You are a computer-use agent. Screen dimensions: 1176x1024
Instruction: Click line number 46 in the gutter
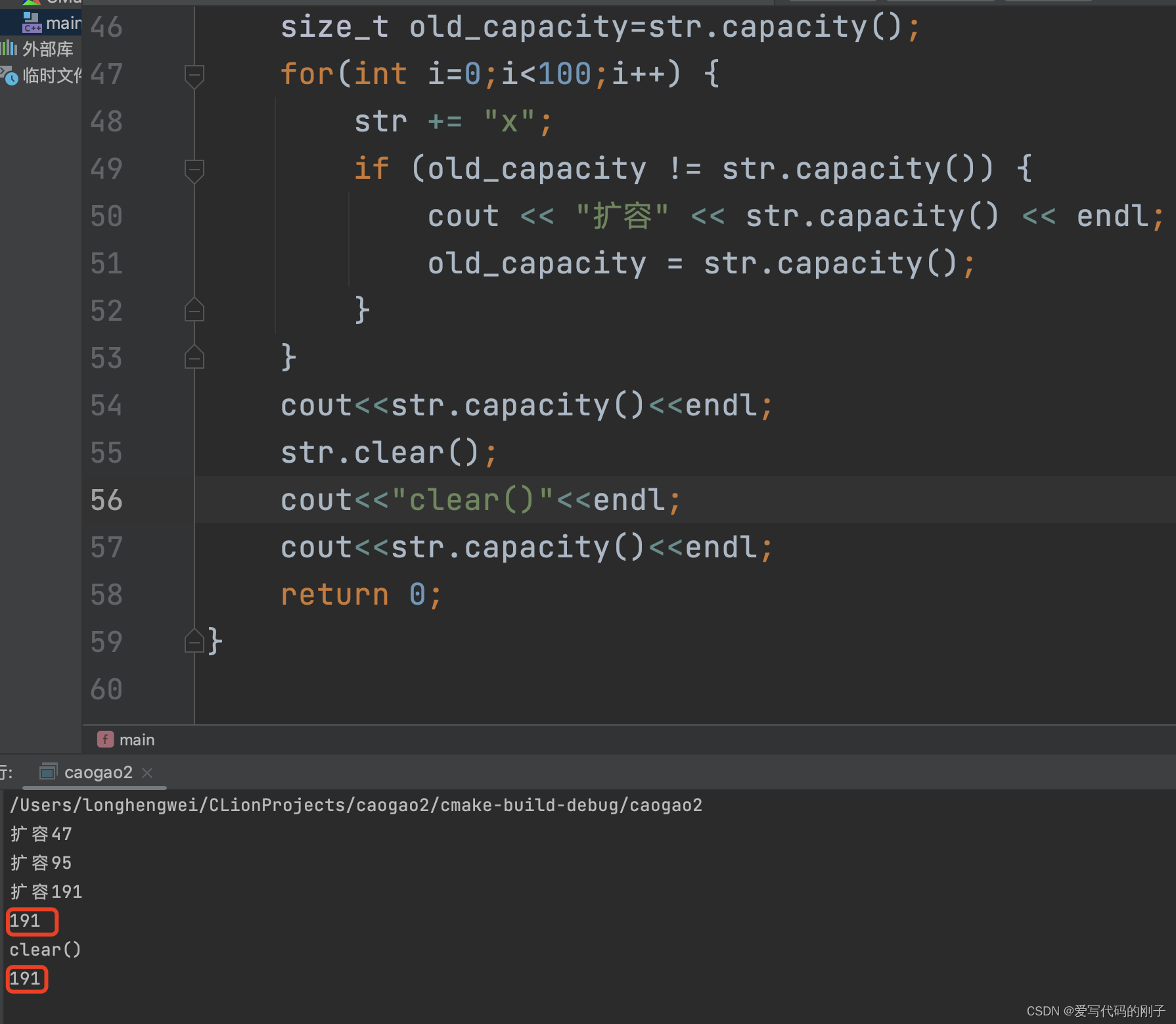tap(106, 27)
